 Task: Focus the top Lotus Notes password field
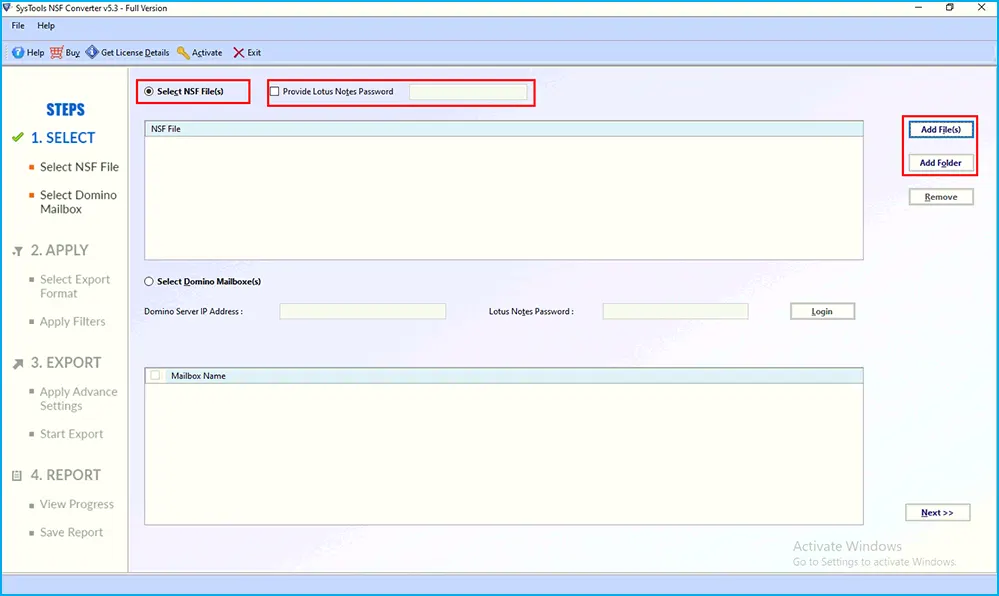click(468, 92)
